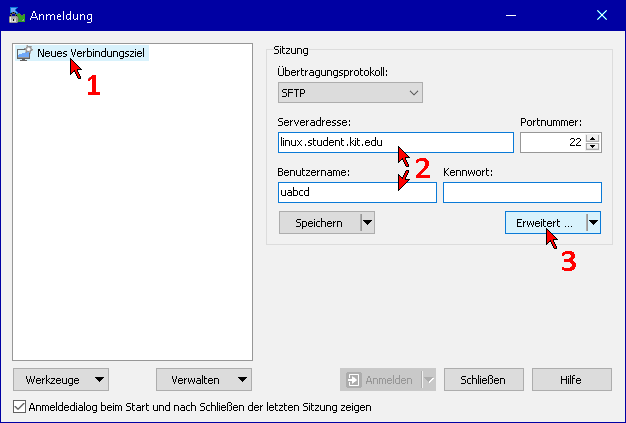Image resolution: width=626 pixels, height=423 pixels.
Task: Open the Verwalten menu button
Action: pos(204,380)
